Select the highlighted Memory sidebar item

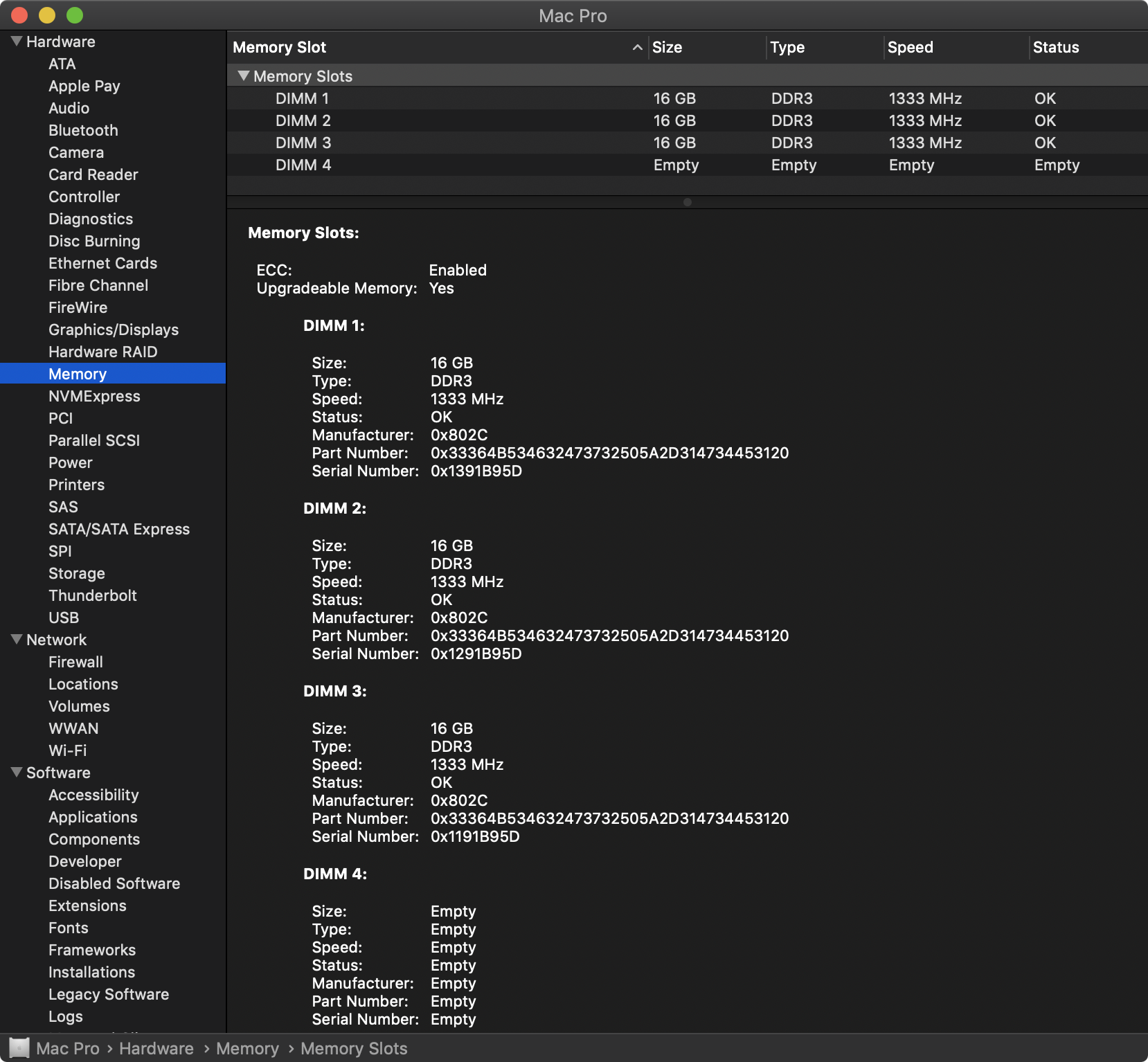113,374
